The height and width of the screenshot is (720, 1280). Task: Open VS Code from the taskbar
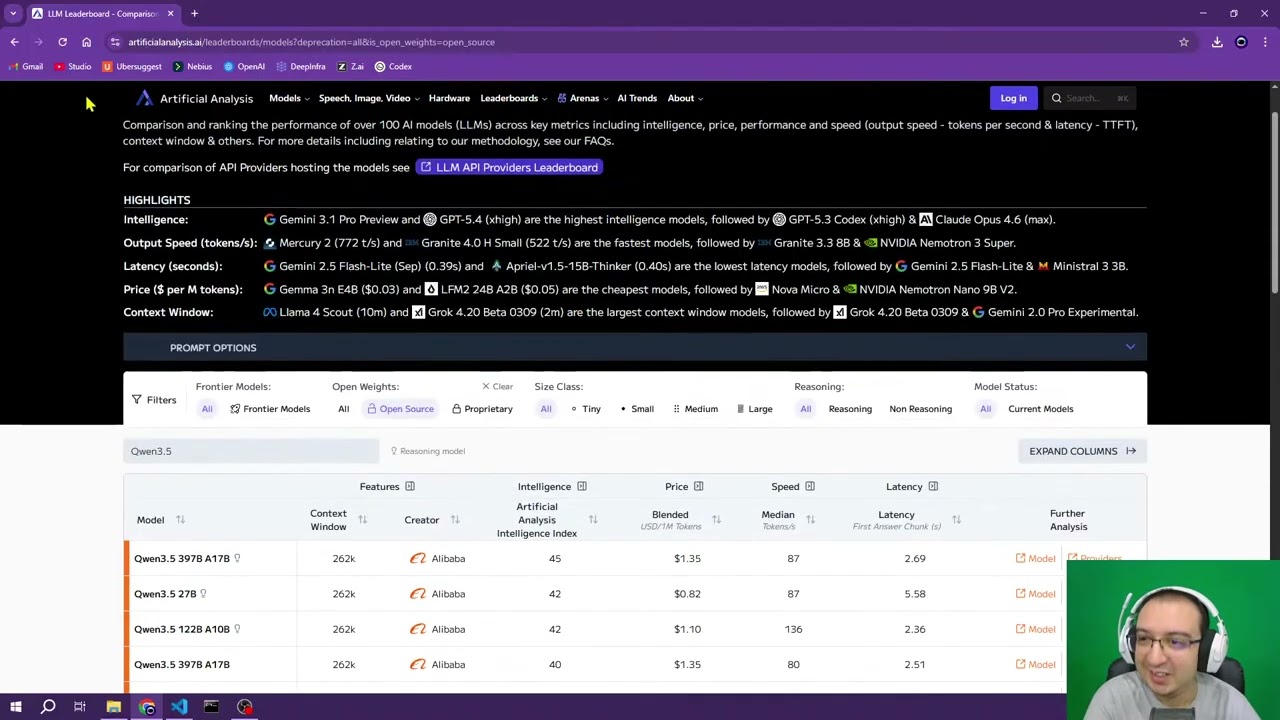click(x=179, y=707)
